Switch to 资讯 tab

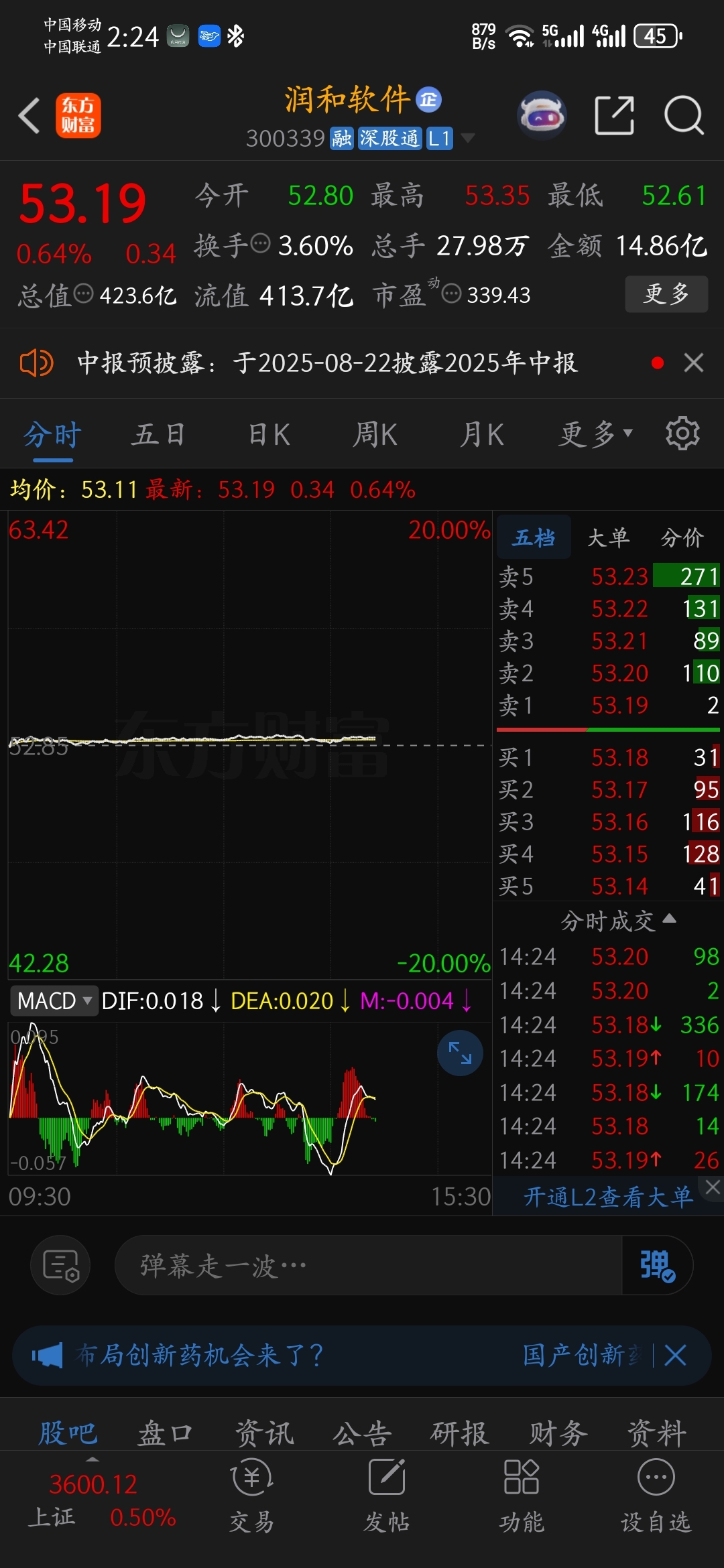264,1434
